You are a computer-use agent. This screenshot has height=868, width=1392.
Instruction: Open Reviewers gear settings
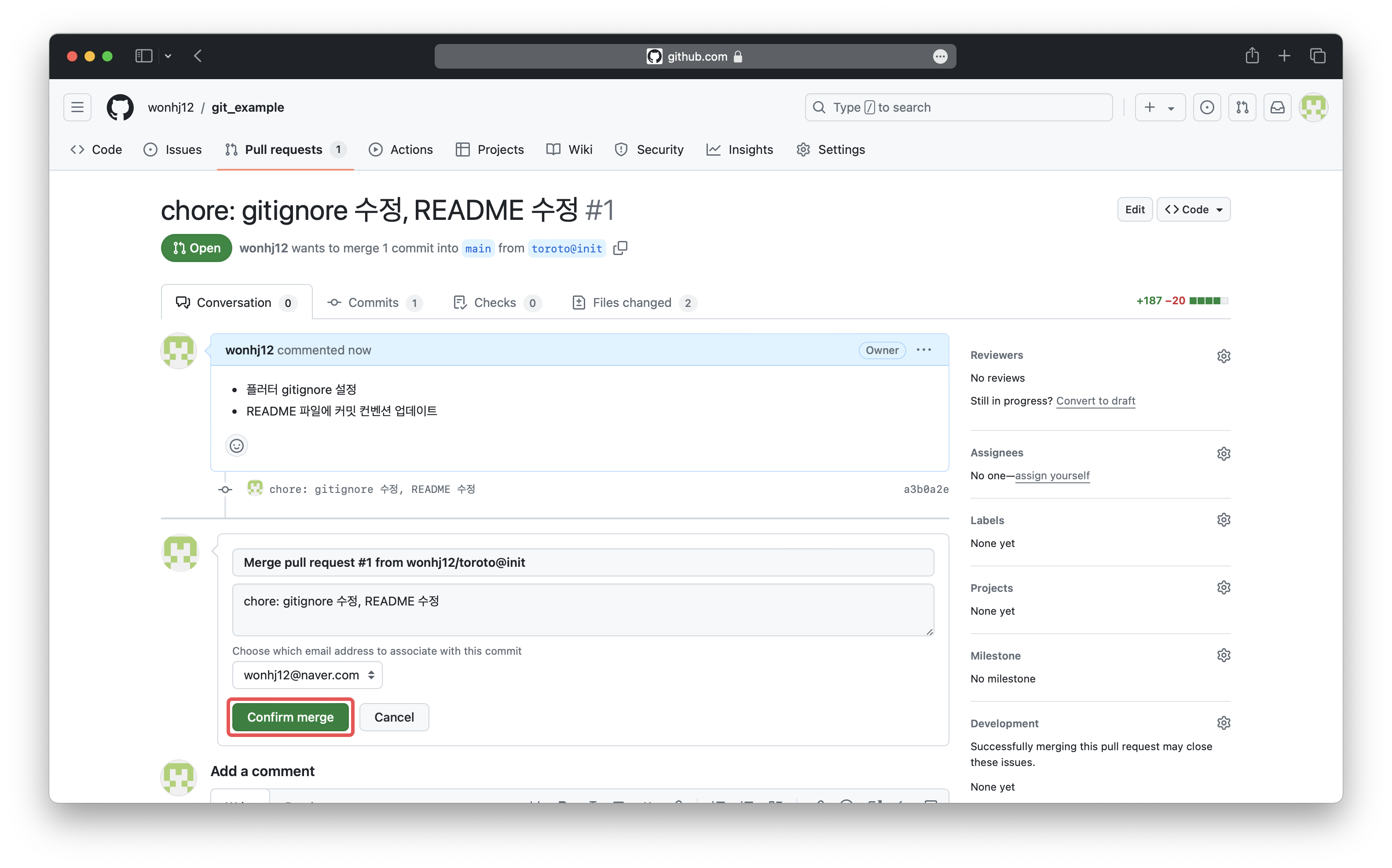1223,356
